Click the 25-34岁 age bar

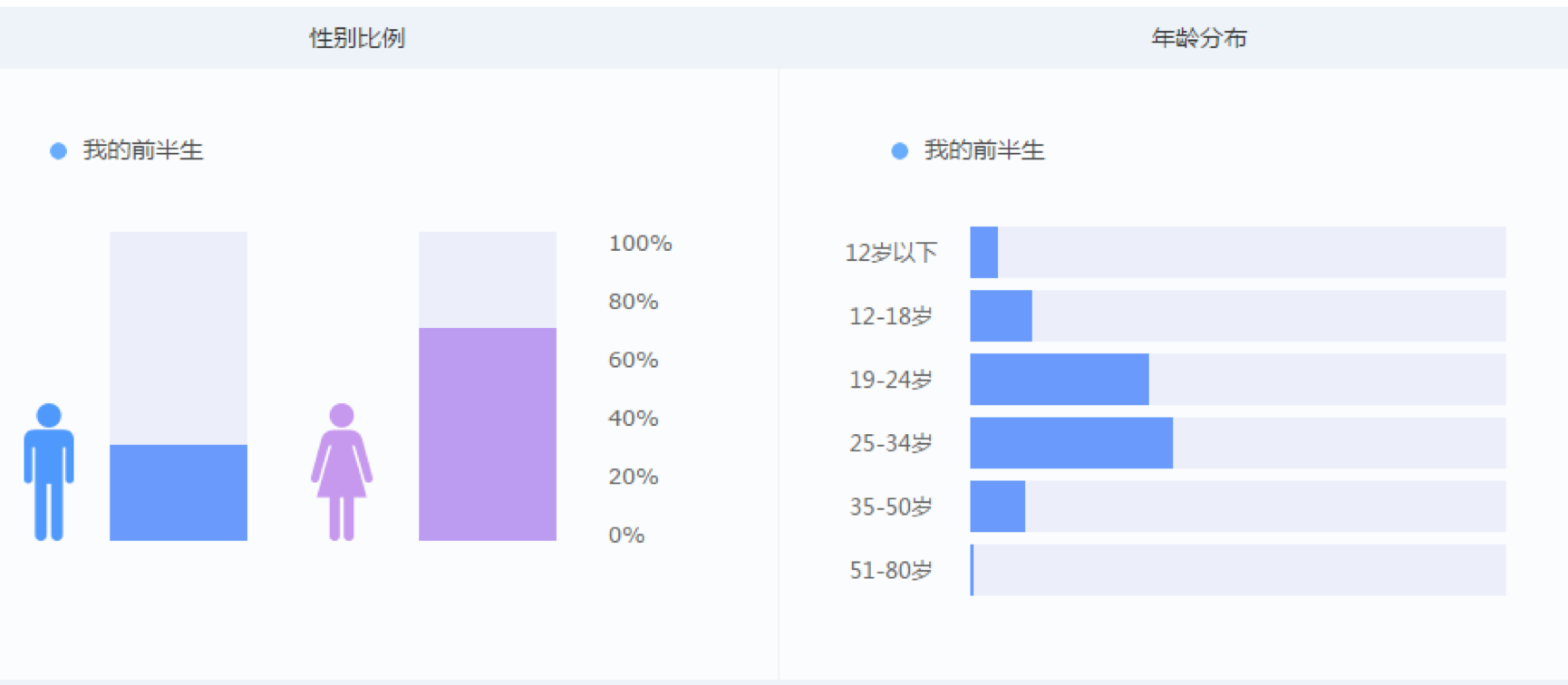(x=1071, y=443)
